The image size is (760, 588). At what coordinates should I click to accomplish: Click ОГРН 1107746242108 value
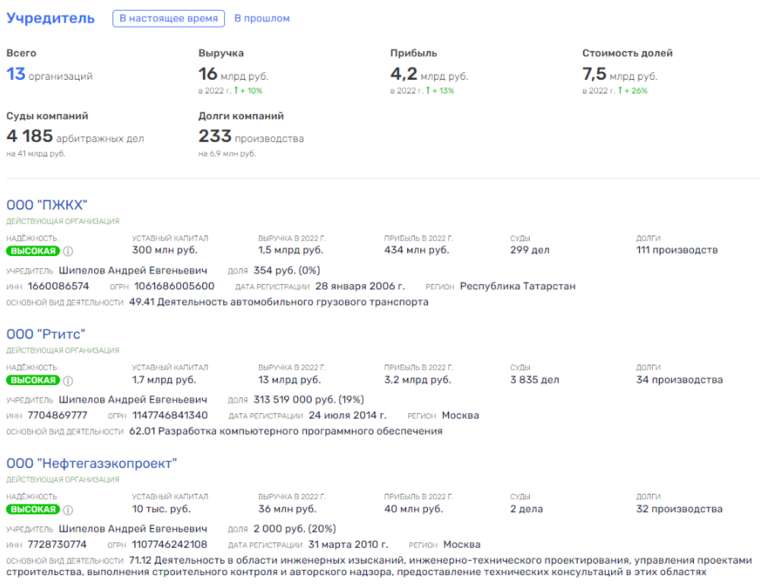coord(169,545)
